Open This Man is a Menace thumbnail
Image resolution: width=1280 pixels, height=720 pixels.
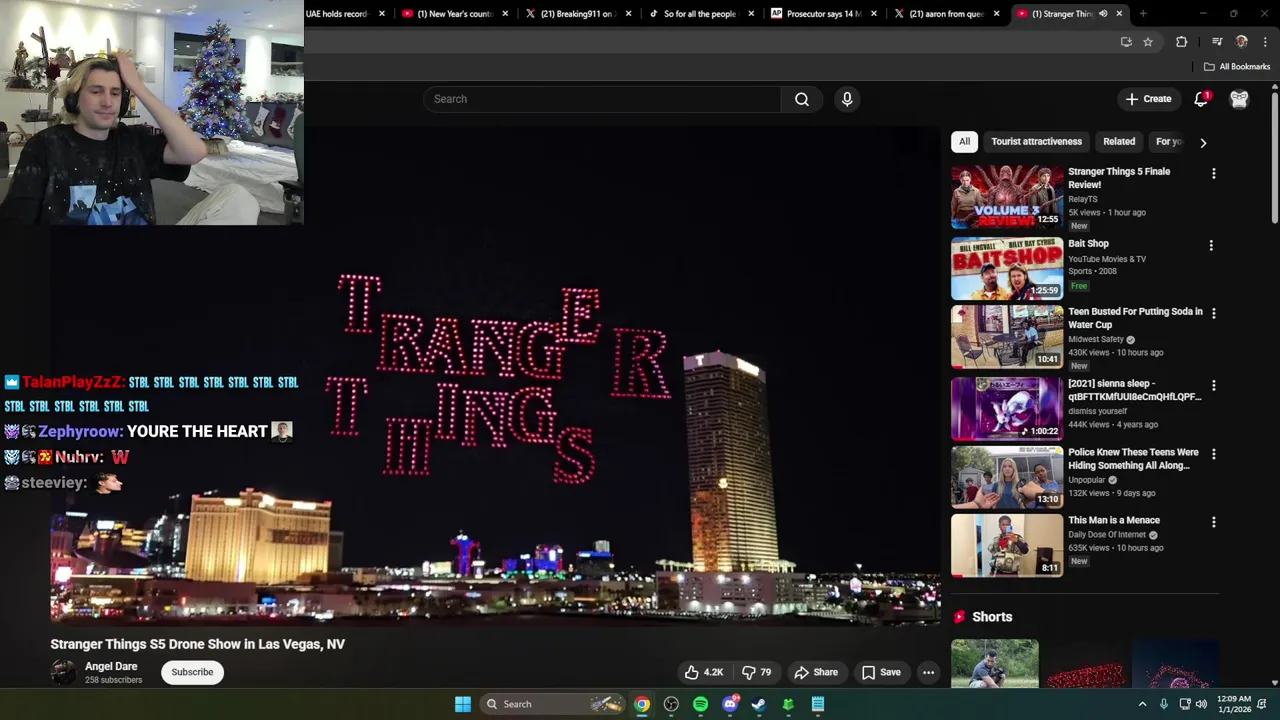[x=1007, y=545]
